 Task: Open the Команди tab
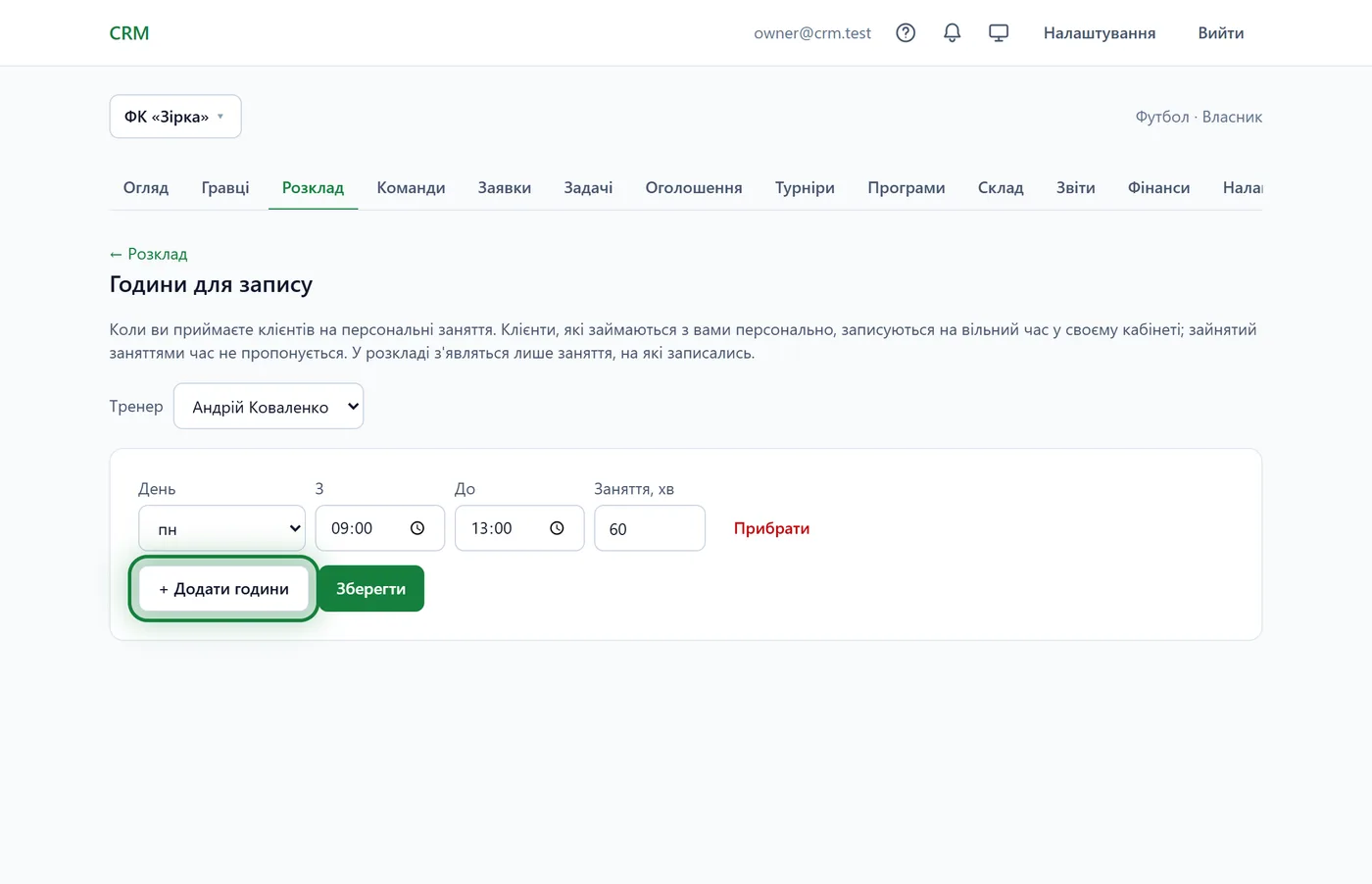411,187
